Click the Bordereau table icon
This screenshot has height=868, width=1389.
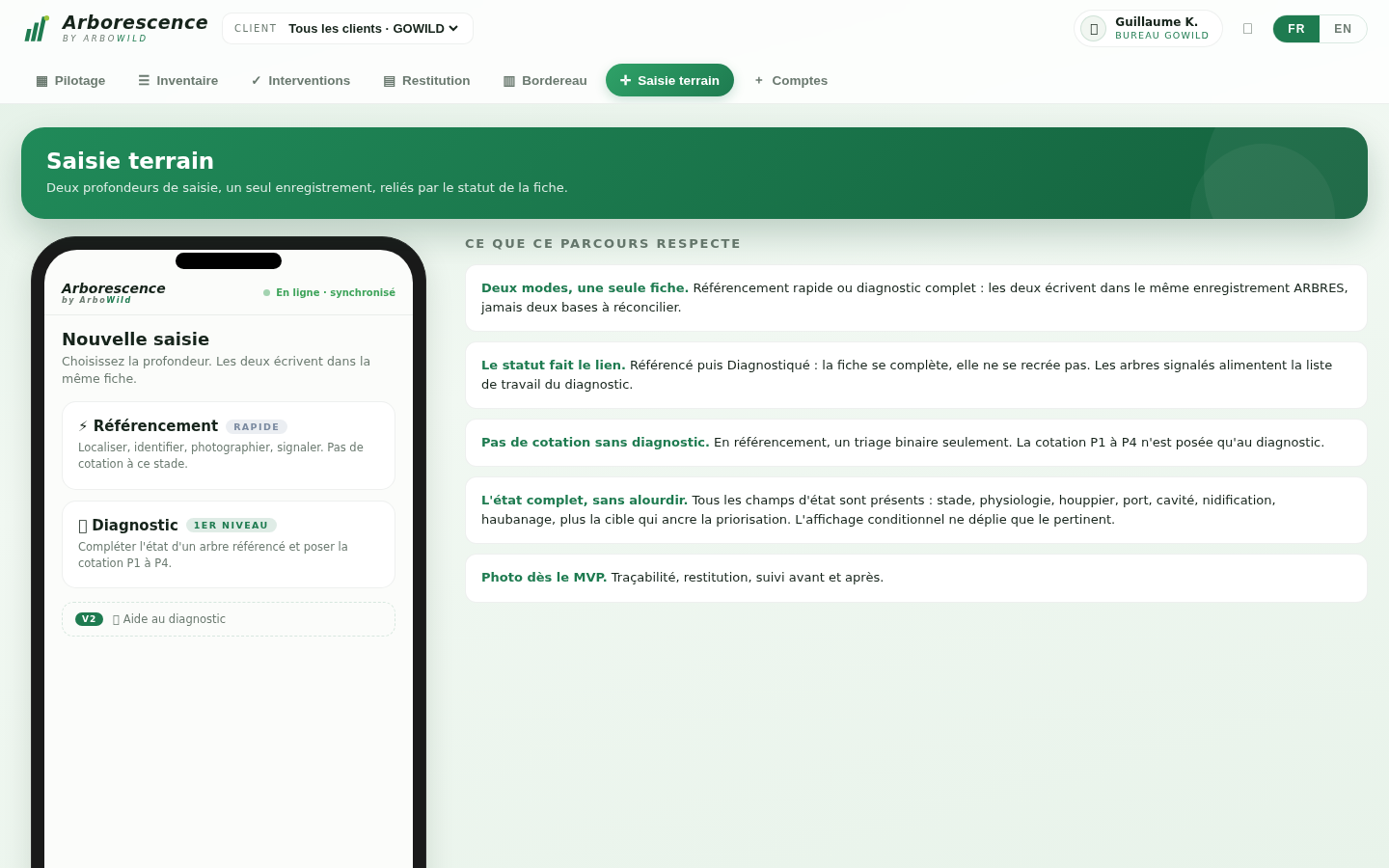click(x=509, y=81)
